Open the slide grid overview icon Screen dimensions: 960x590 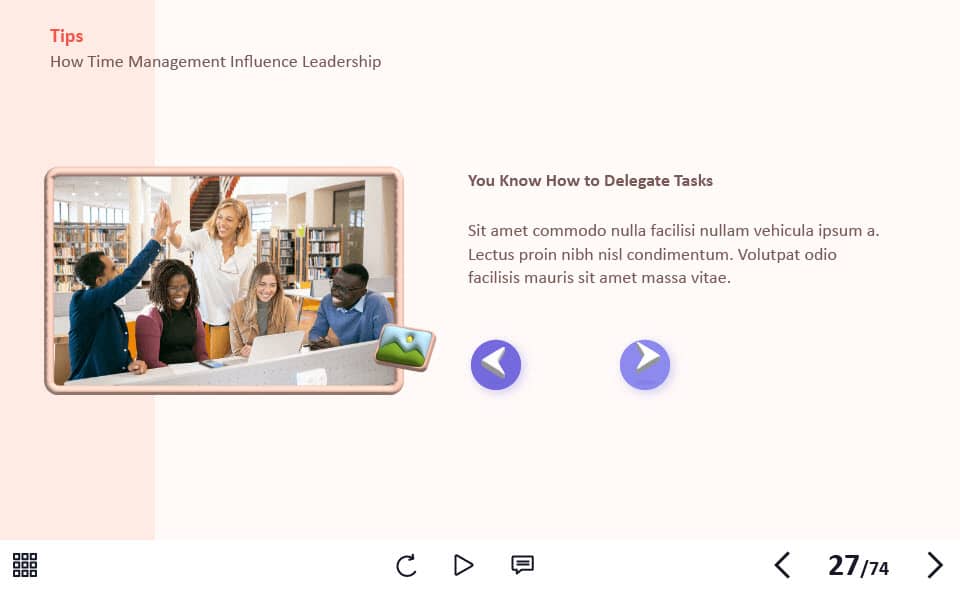coord(25,565)
